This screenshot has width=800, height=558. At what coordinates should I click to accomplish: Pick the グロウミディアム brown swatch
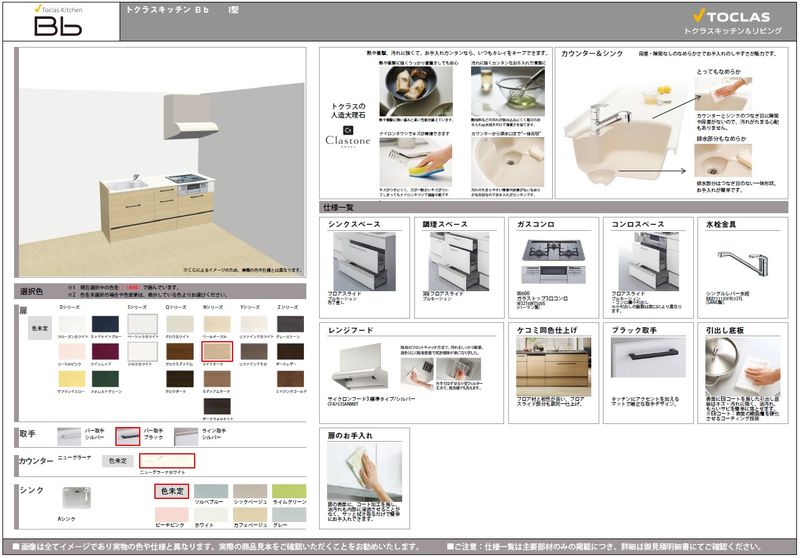coord(180,351)
